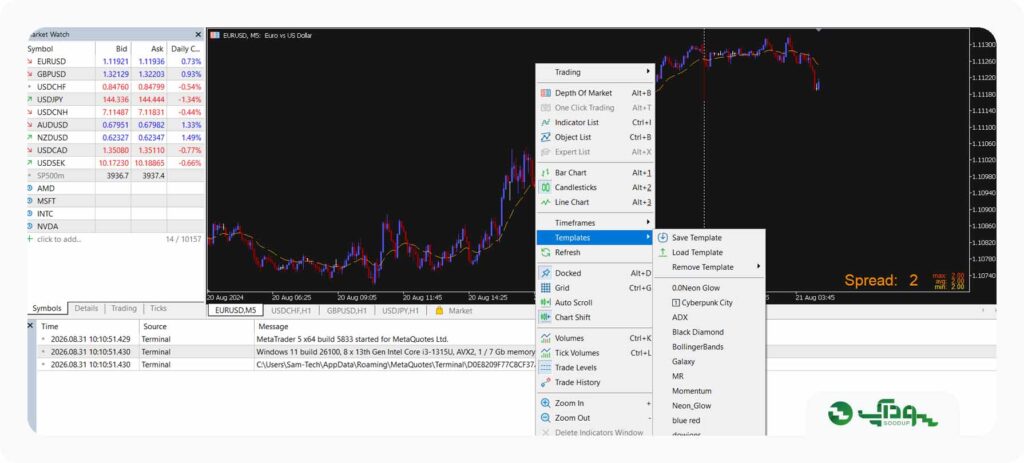This screenshot has height=463, width=1024.
Task: Toggle Grid display menu entry
Action: pos(595,288)
